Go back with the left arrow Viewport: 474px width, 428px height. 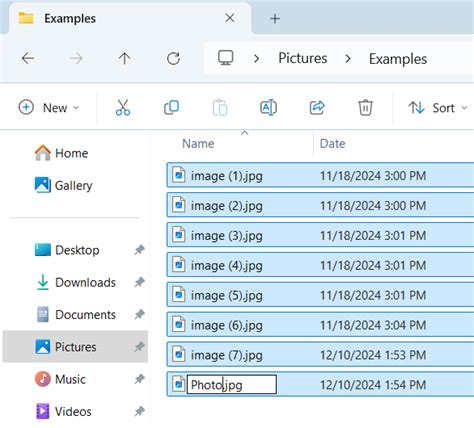pos(28,59)
